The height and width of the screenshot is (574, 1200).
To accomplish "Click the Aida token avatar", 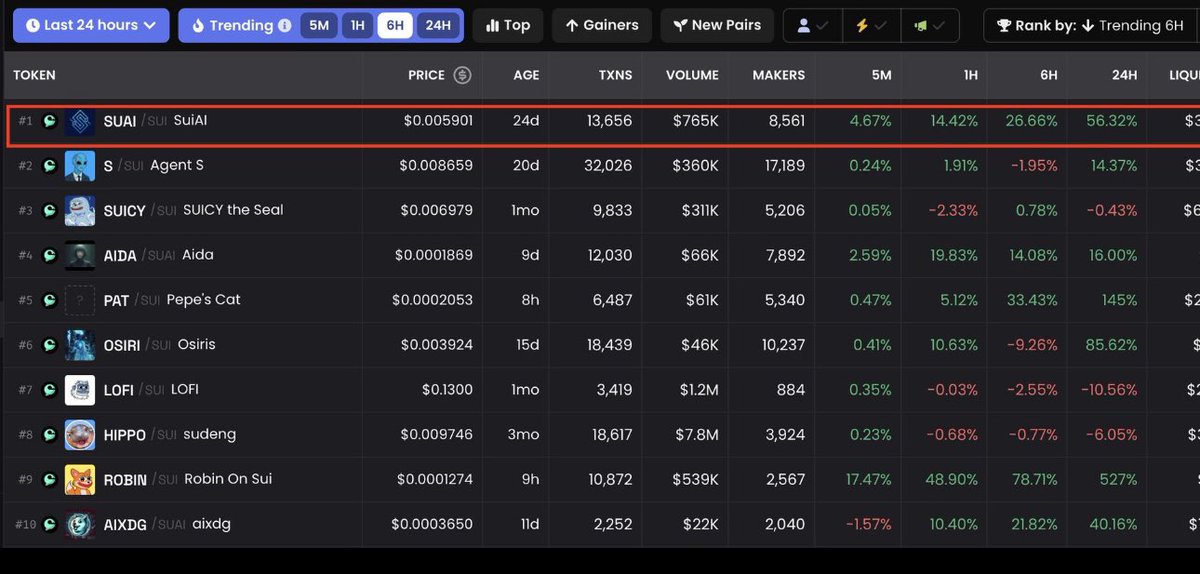I will pos(80,256).
